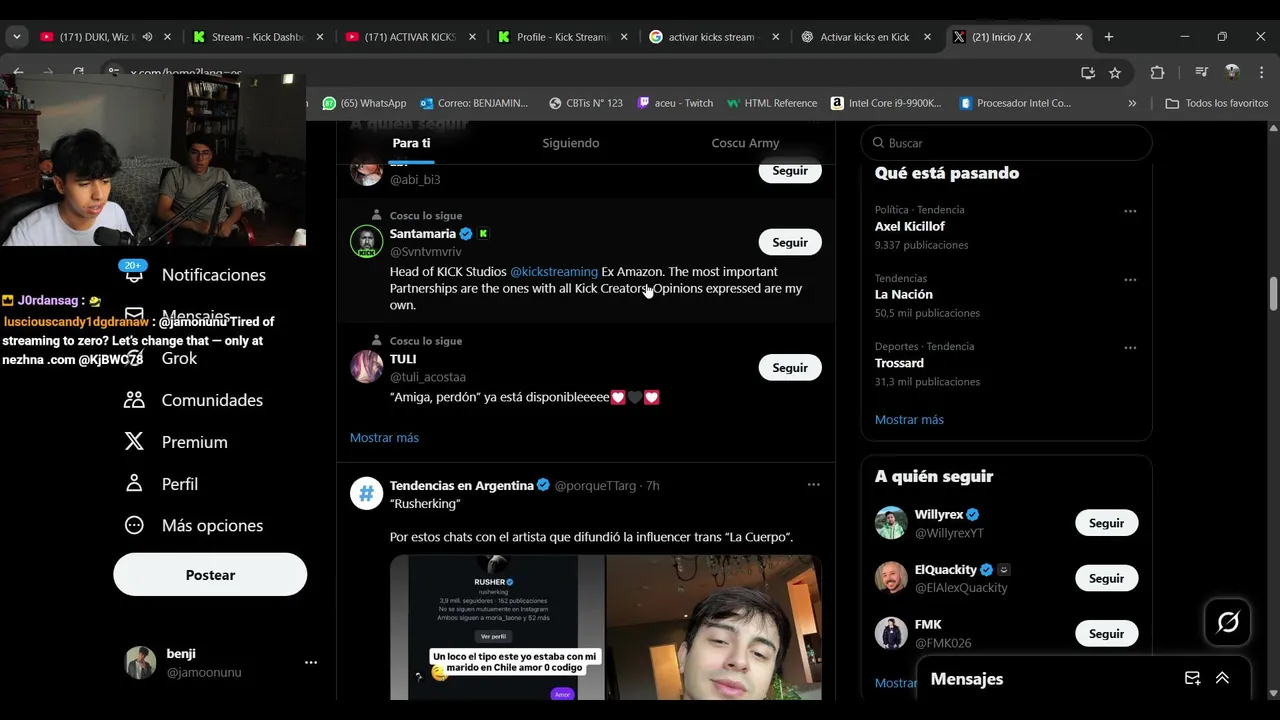Mute audio icon on DUKI tab
This screenshot has width=1280, height=720.
[147, 37]
